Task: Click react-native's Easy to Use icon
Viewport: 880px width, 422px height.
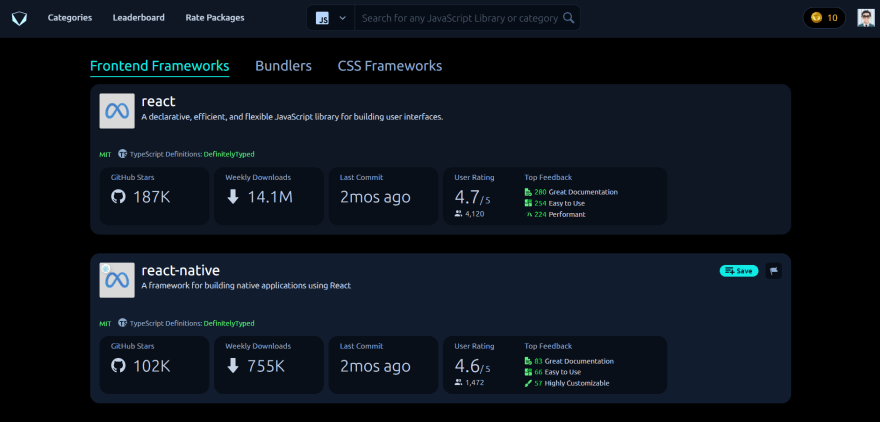Action: (x=528, y=372)
